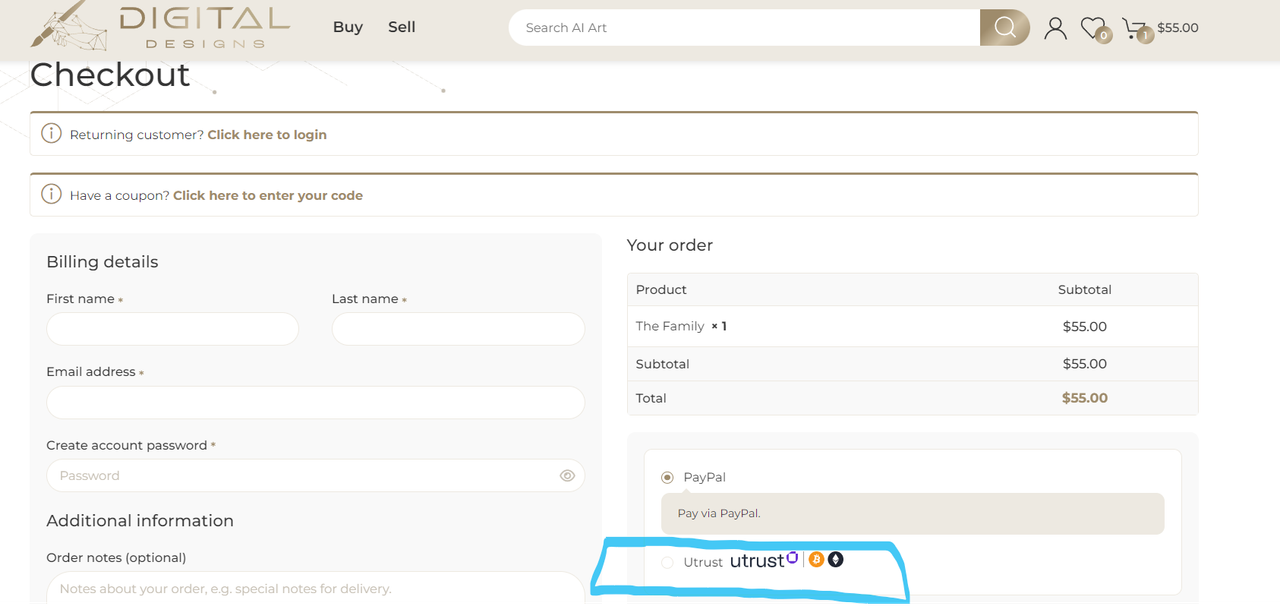Image resolution: width=1280 pixels, height=610 pixels.
Task: Click the wishlist count badge
Action: (1103, 36)
